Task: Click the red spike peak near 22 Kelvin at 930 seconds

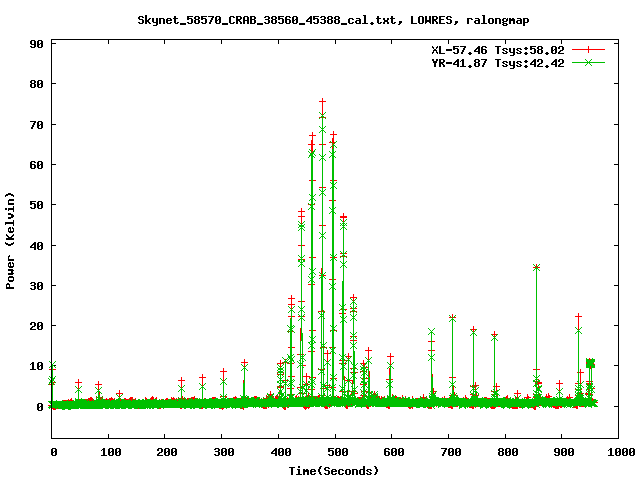Action: 578,316
